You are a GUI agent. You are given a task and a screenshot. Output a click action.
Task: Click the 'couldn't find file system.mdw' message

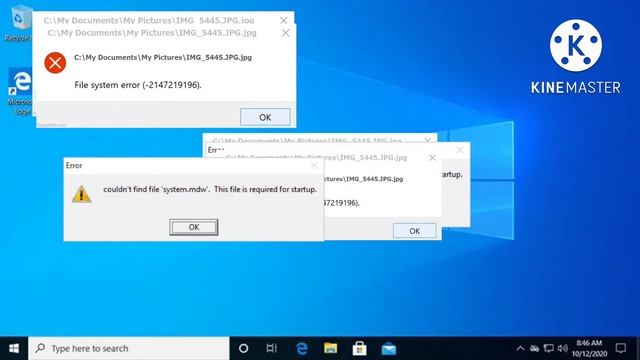click(x=210, y=189)
